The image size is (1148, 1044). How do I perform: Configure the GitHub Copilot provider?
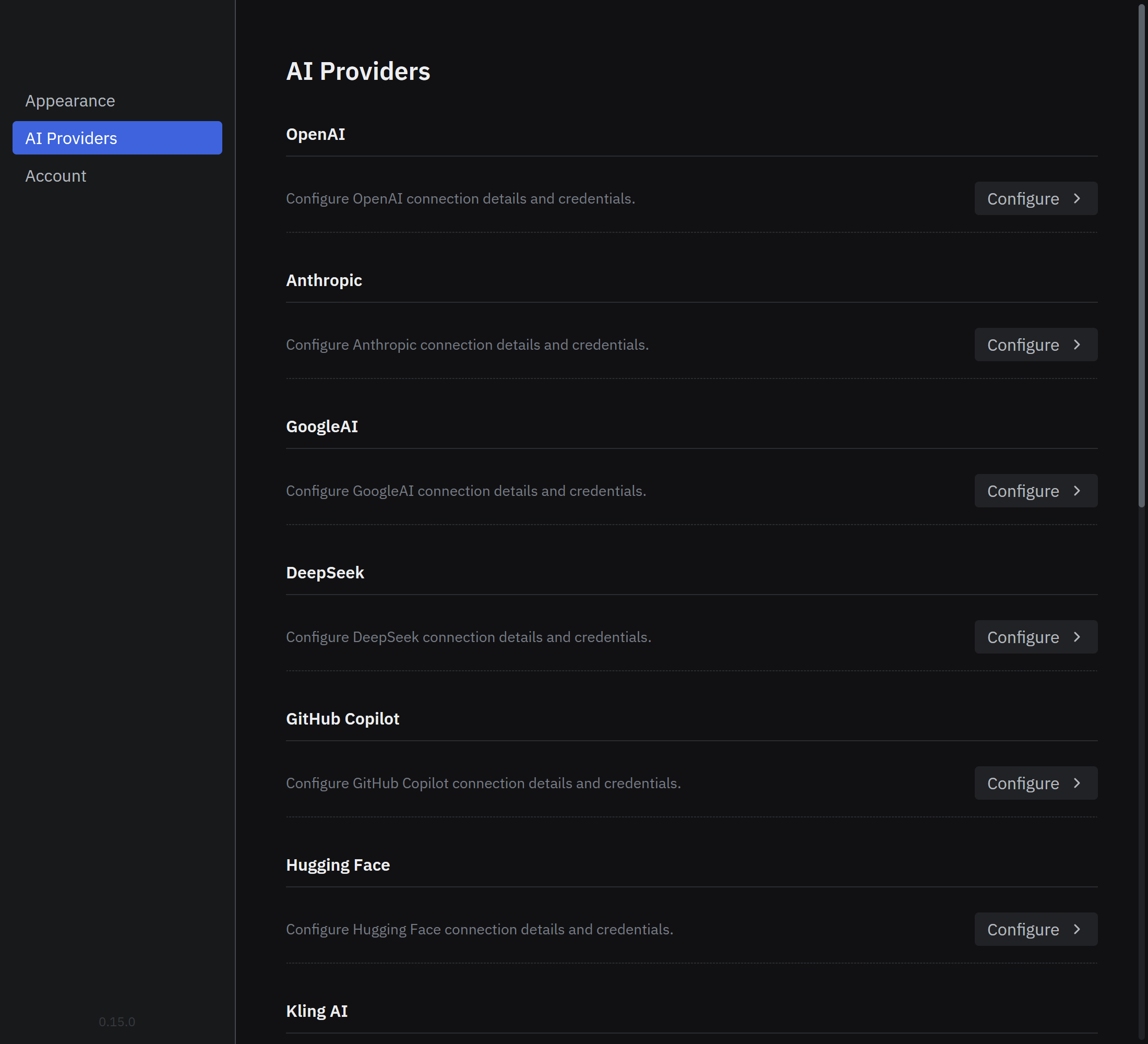tap(1036, 783)
